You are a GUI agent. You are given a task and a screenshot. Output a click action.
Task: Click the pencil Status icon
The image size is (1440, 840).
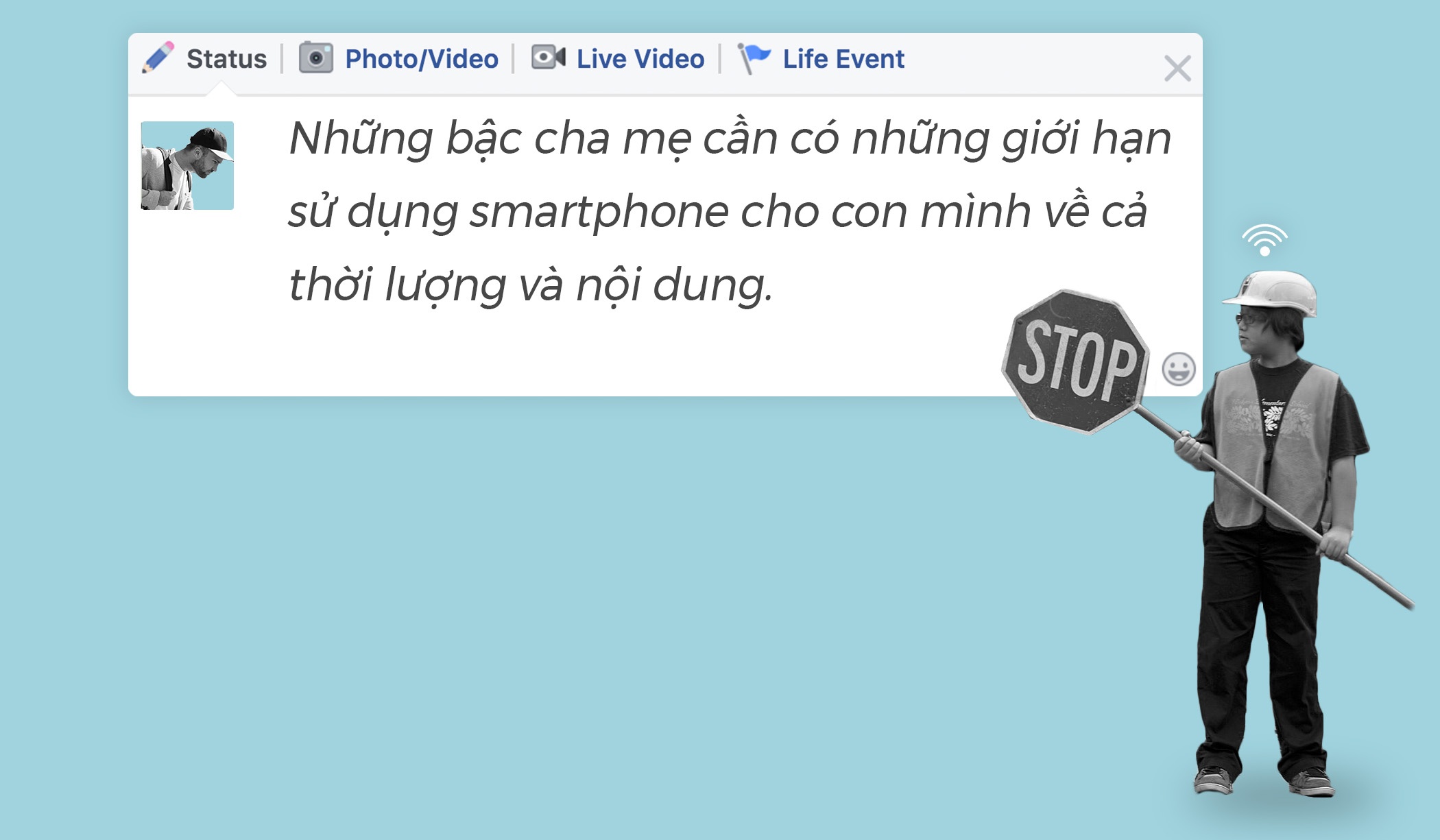[158, 58]
